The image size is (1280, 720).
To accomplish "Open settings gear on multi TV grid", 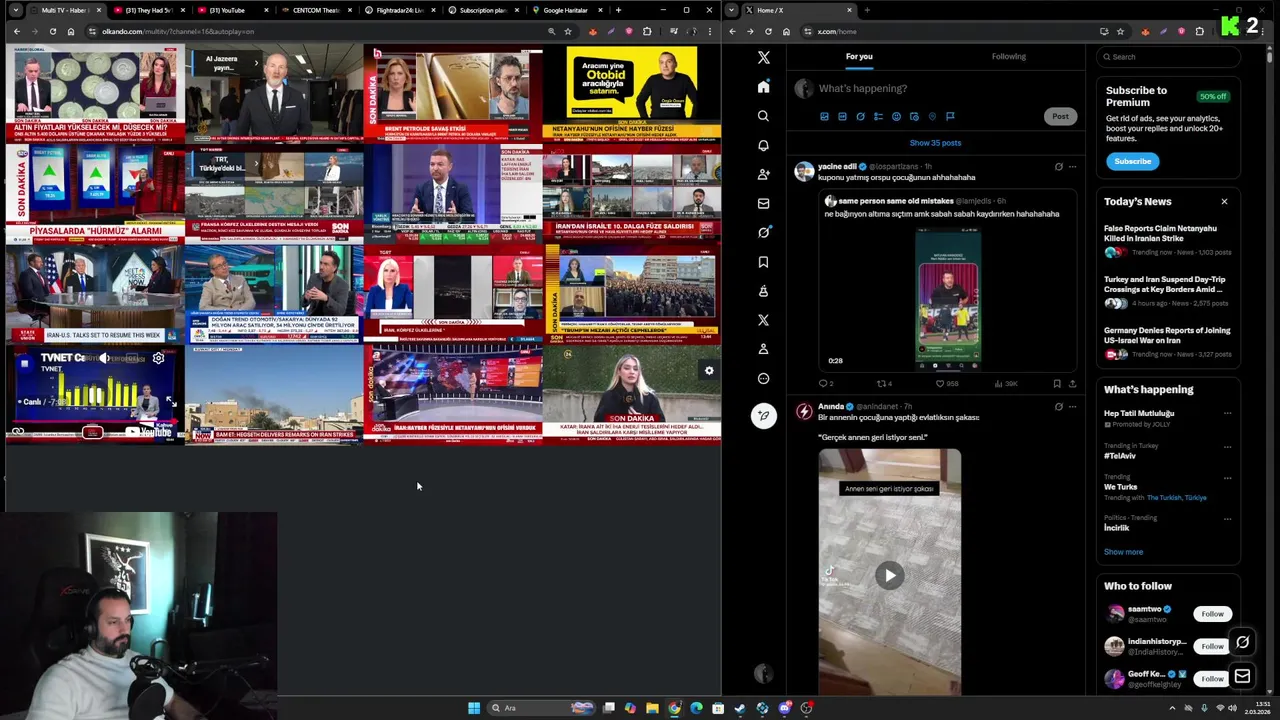I will (x=709, y=370).
